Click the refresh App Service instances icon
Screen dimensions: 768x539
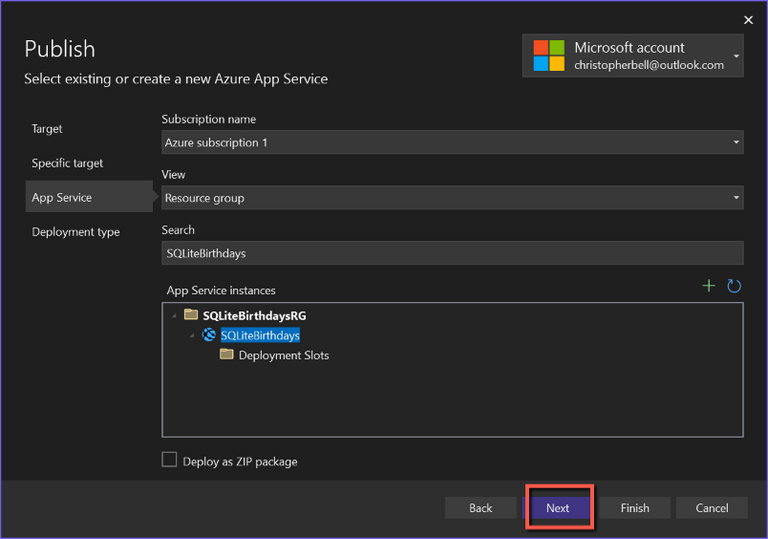734,286
